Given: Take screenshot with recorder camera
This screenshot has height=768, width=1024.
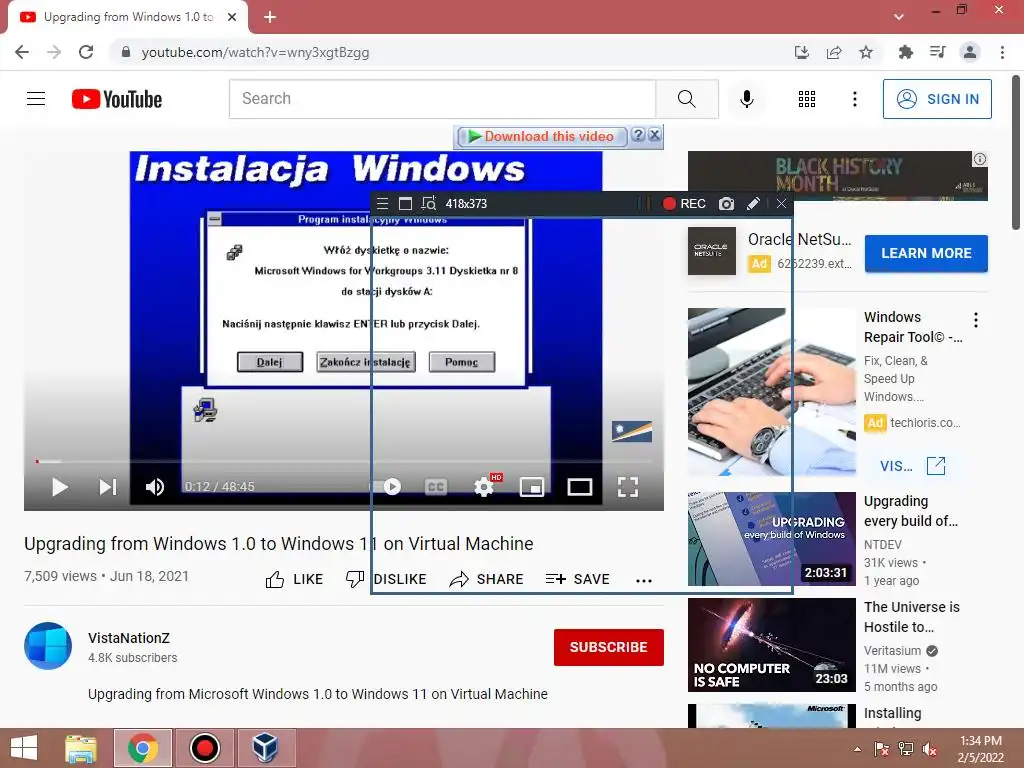Looking at the screenshot, I should coord(726,204).
